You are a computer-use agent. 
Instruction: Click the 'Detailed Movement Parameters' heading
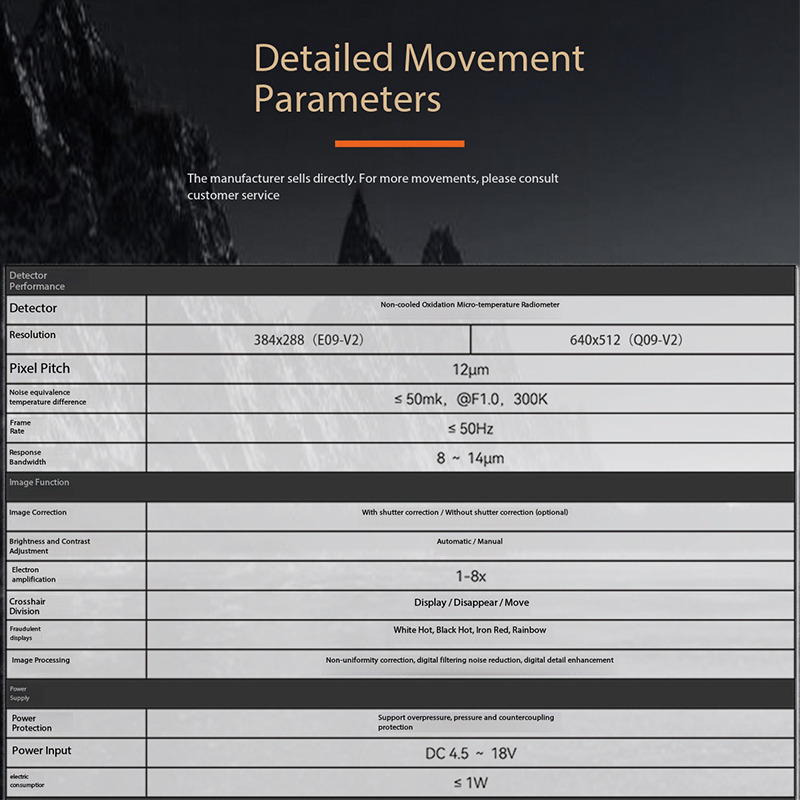tap(418, 78)
